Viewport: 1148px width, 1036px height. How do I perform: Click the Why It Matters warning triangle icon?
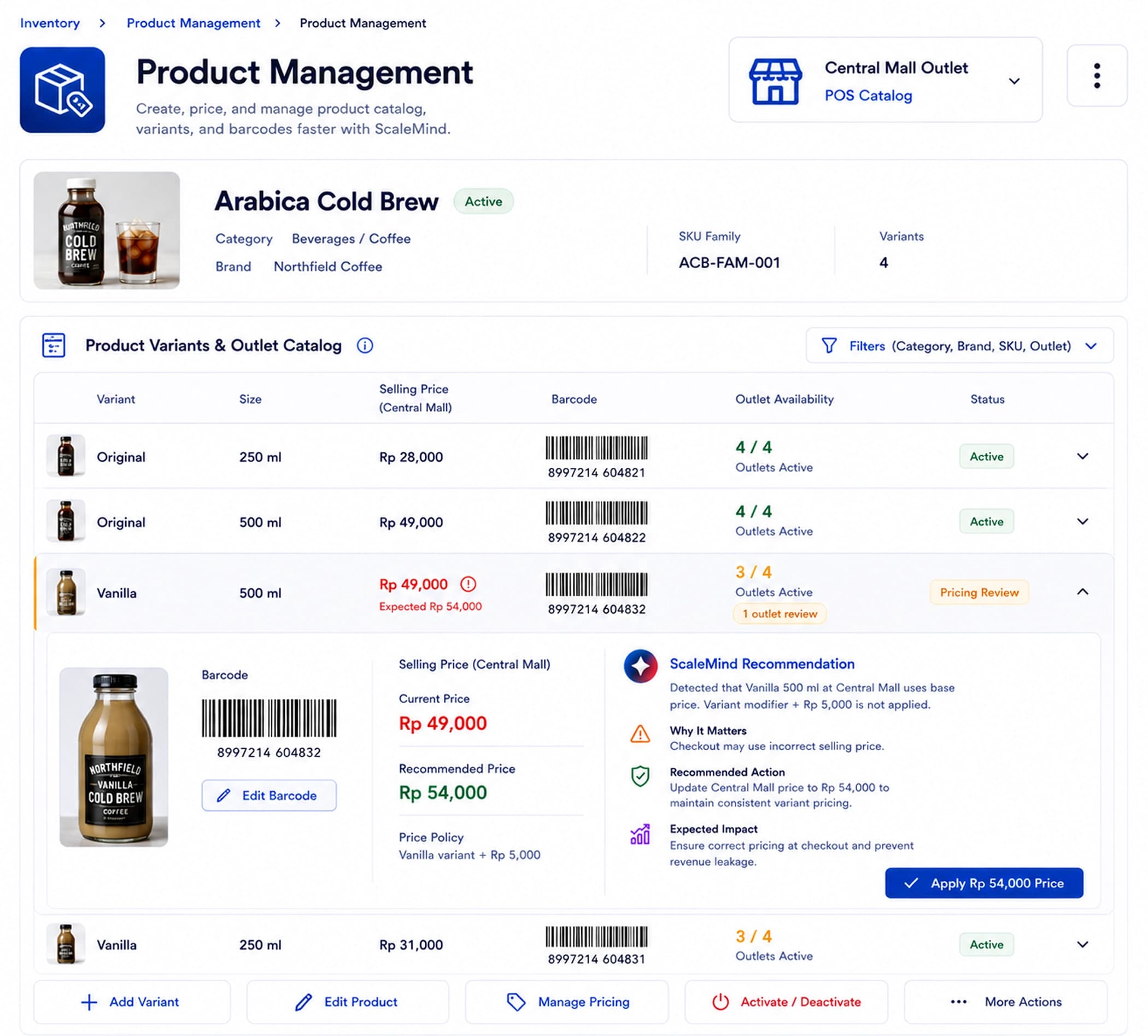[640, 734]
